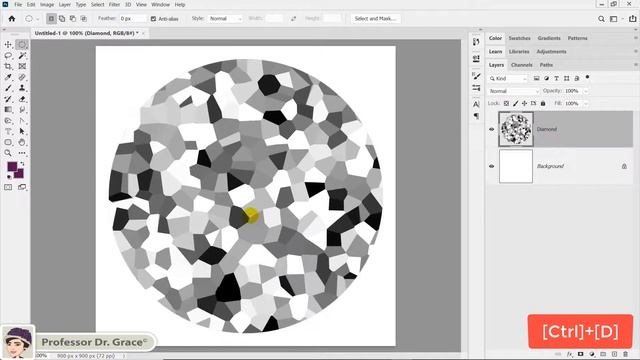Click the Select and Mask button

(x=376, y=19)
